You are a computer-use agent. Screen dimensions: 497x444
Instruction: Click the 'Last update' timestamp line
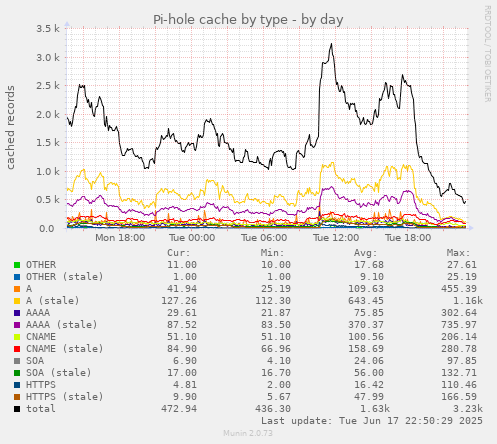coord(372,421)
